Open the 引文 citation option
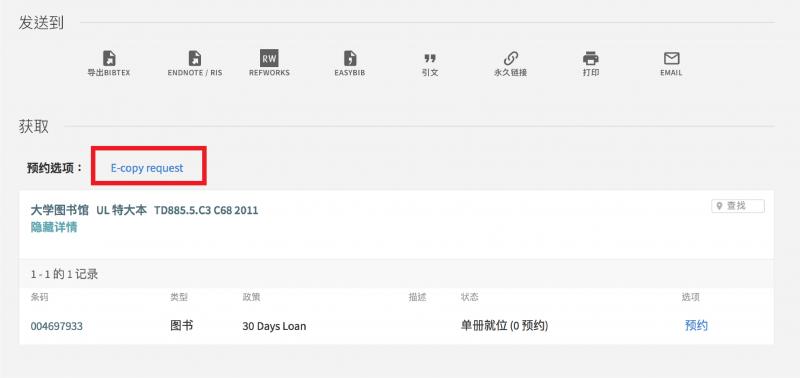800x378 pixels. pyautogui.click(x=430, y=64)
